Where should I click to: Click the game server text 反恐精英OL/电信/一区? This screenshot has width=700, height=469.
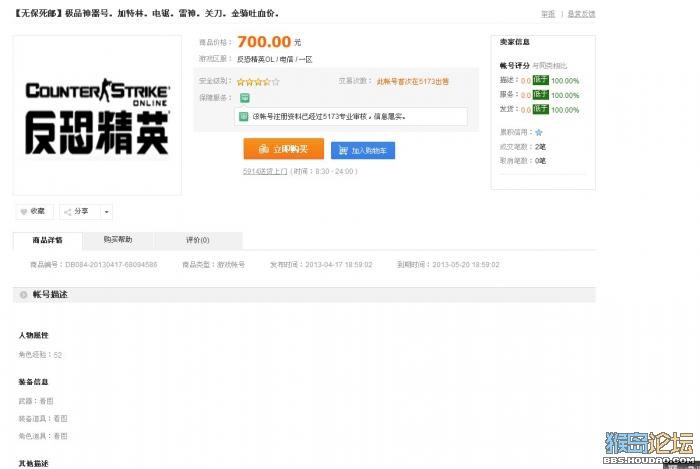coord(274,59)
